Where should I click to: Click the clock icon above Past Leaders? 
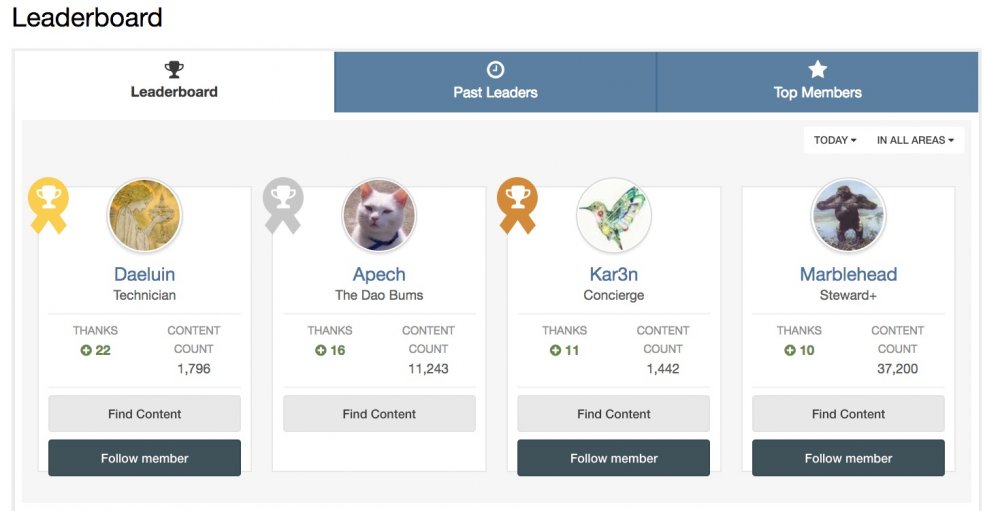(x=495, y=69)
